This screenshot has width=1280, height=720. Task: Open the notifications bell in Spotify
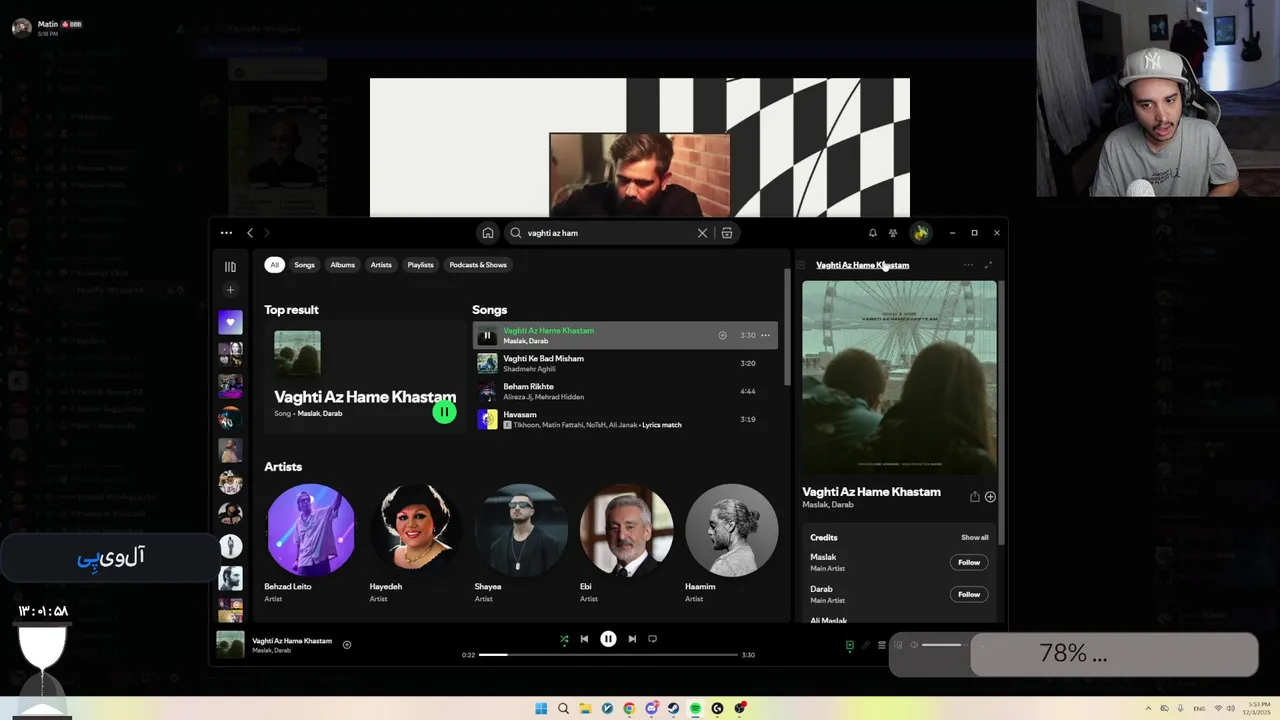coord(872,233)
